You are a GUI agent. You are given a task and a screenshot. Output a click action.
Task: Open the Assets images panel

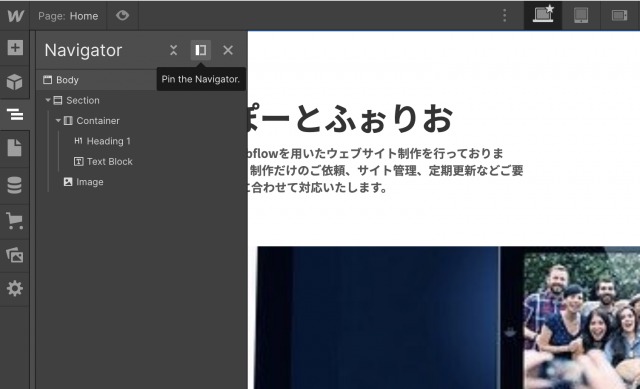(15, 255)
